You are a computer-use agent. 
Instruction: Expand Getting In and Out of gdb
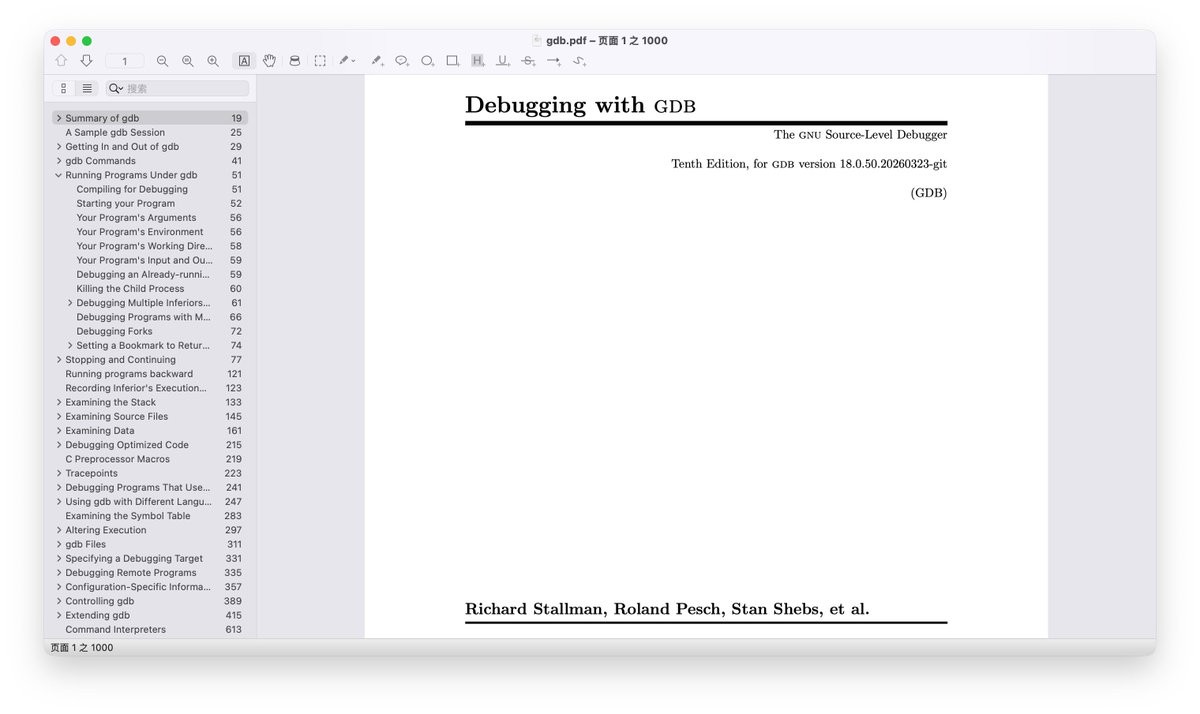pos(59,146)
